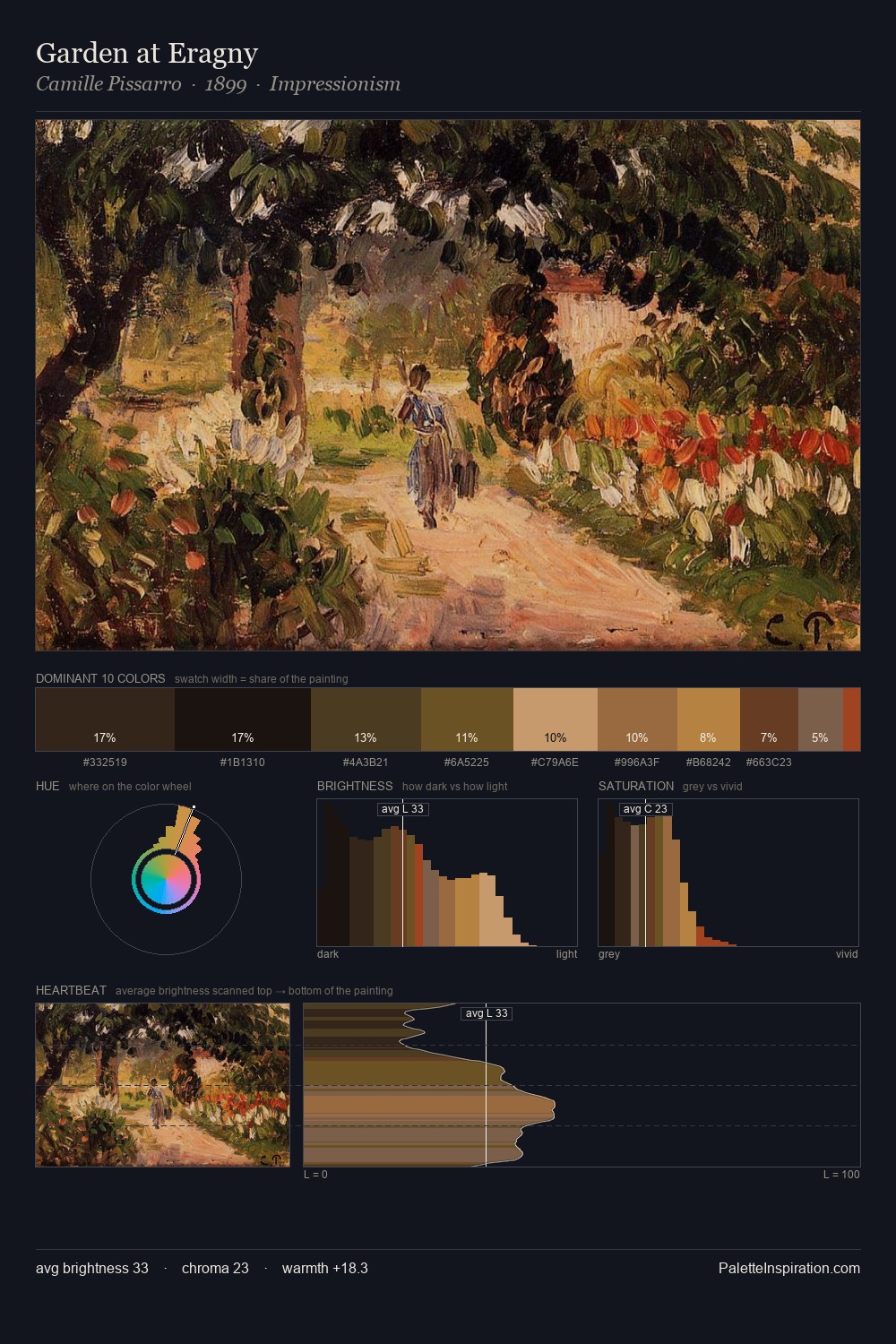
Task: Click the heartbeat brightness profile chart
Action: pos(582,1085)
